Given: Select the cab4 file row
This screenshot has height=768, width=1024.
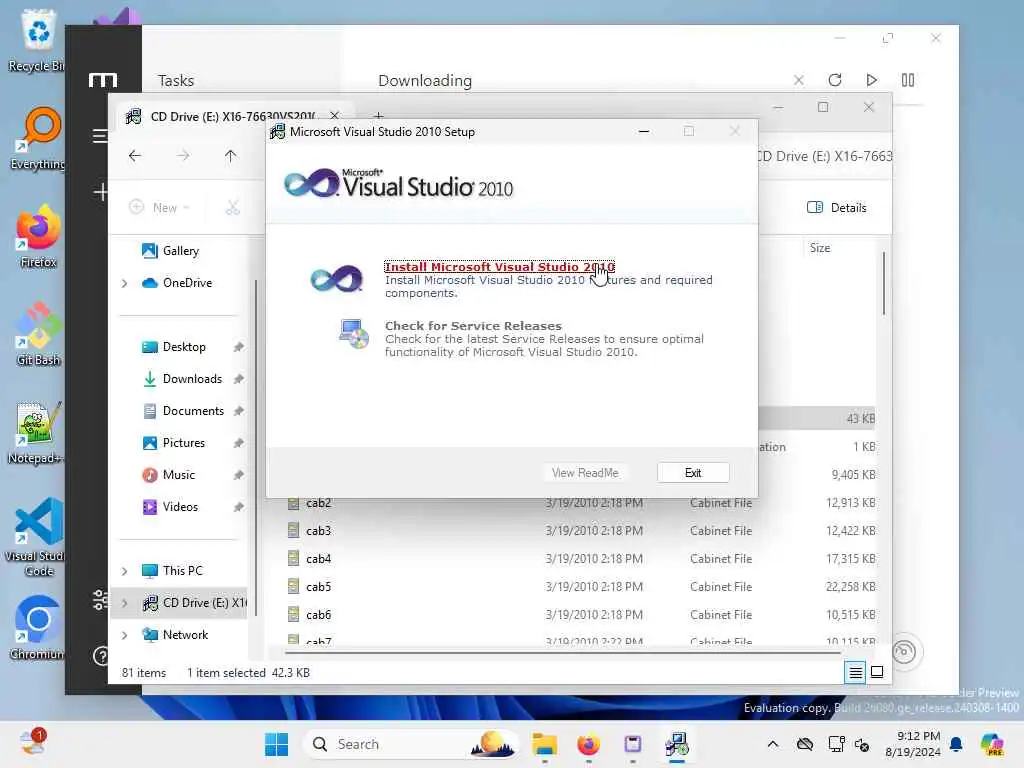Looking at the screenshot, I should coord(581,559).
